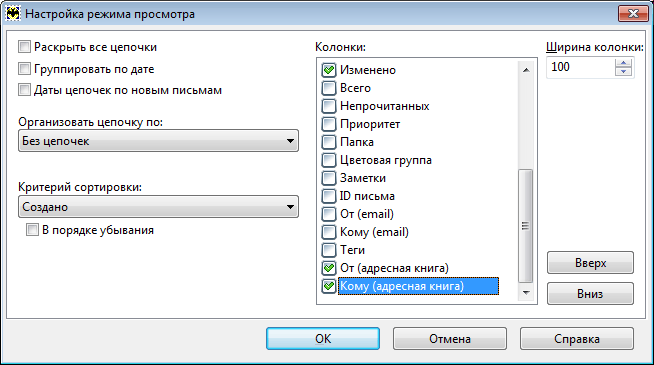Enable В порядке убывания checkbox
This screenshot has width=654, height=365.
pyautogui.click(x=32, y=230)
